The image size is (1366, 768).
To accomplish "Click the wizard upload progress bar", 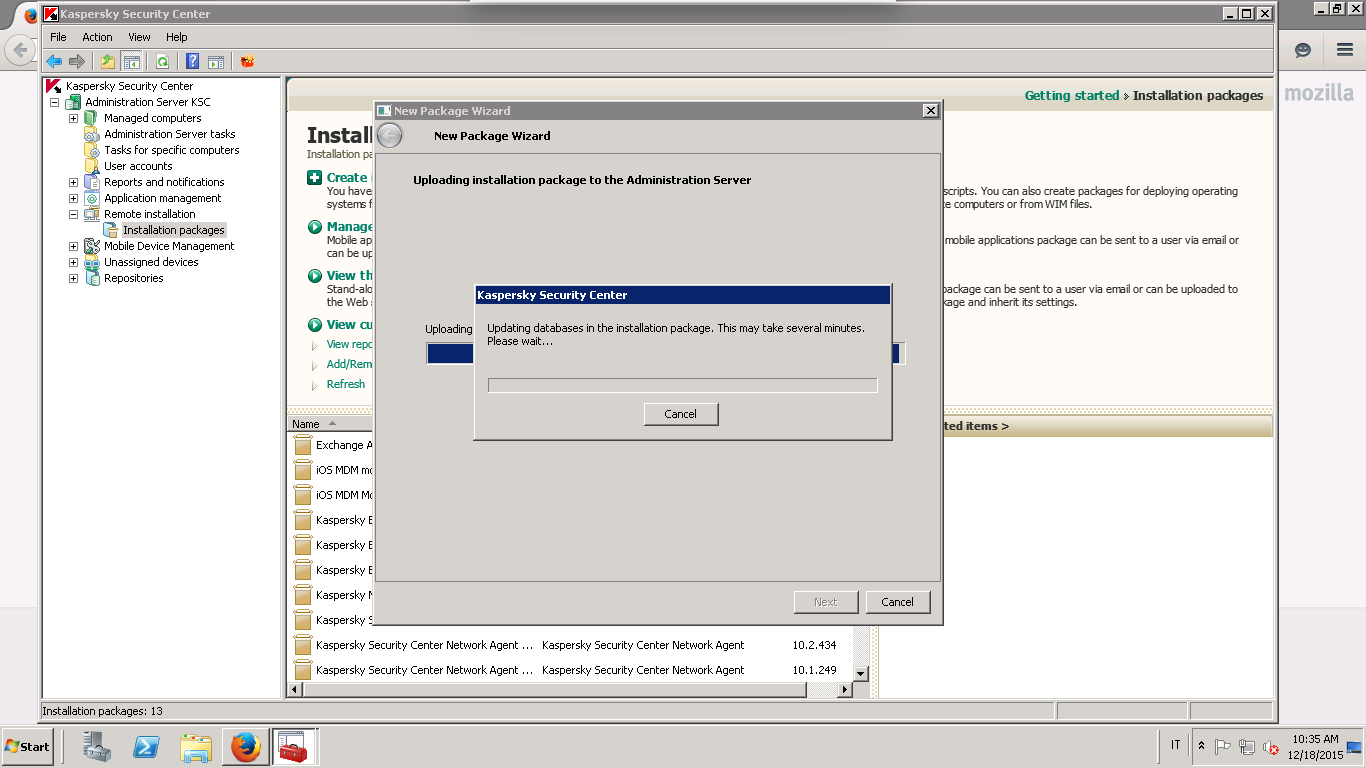I will (665, 353).
